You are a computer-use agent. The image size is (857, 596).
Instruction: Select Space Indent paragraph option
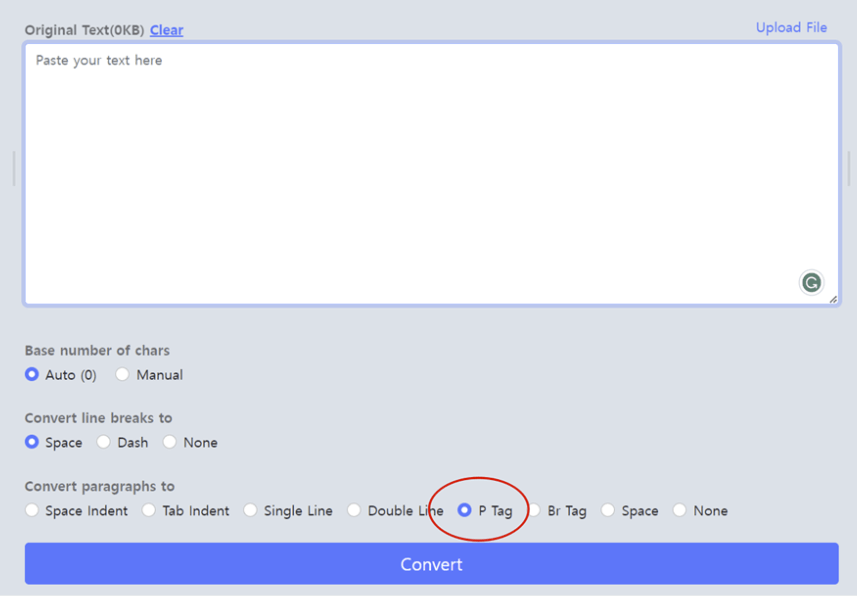click(x=32, y=510)
